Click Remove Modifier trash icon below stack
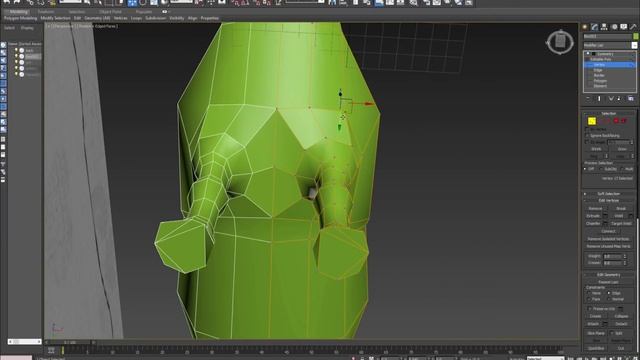Image resolution: width=640 pixels, height=360 pixels. pos(619,99)
